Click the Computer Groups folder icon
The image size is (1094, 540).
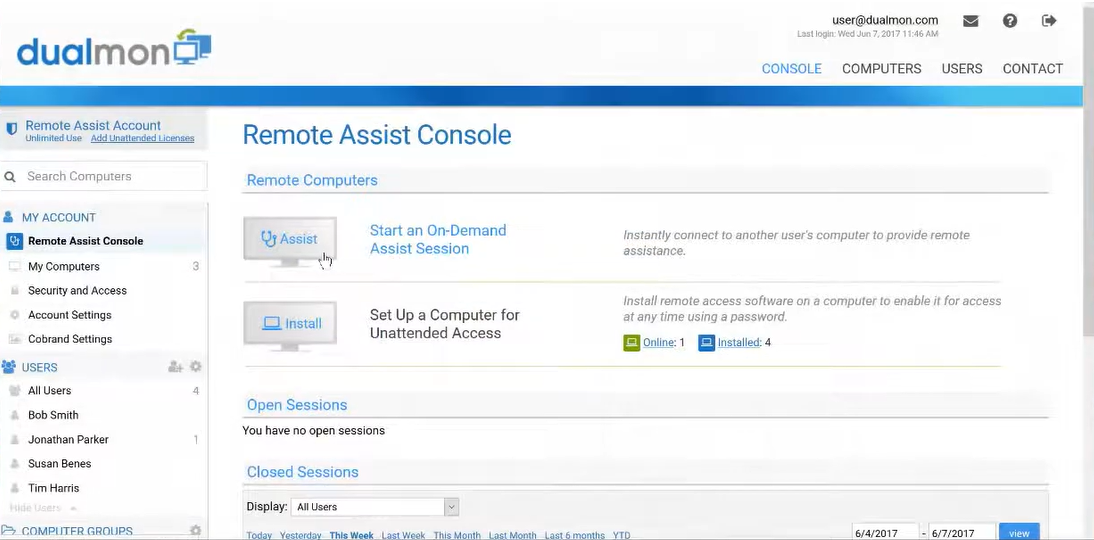tap(8, 531)
